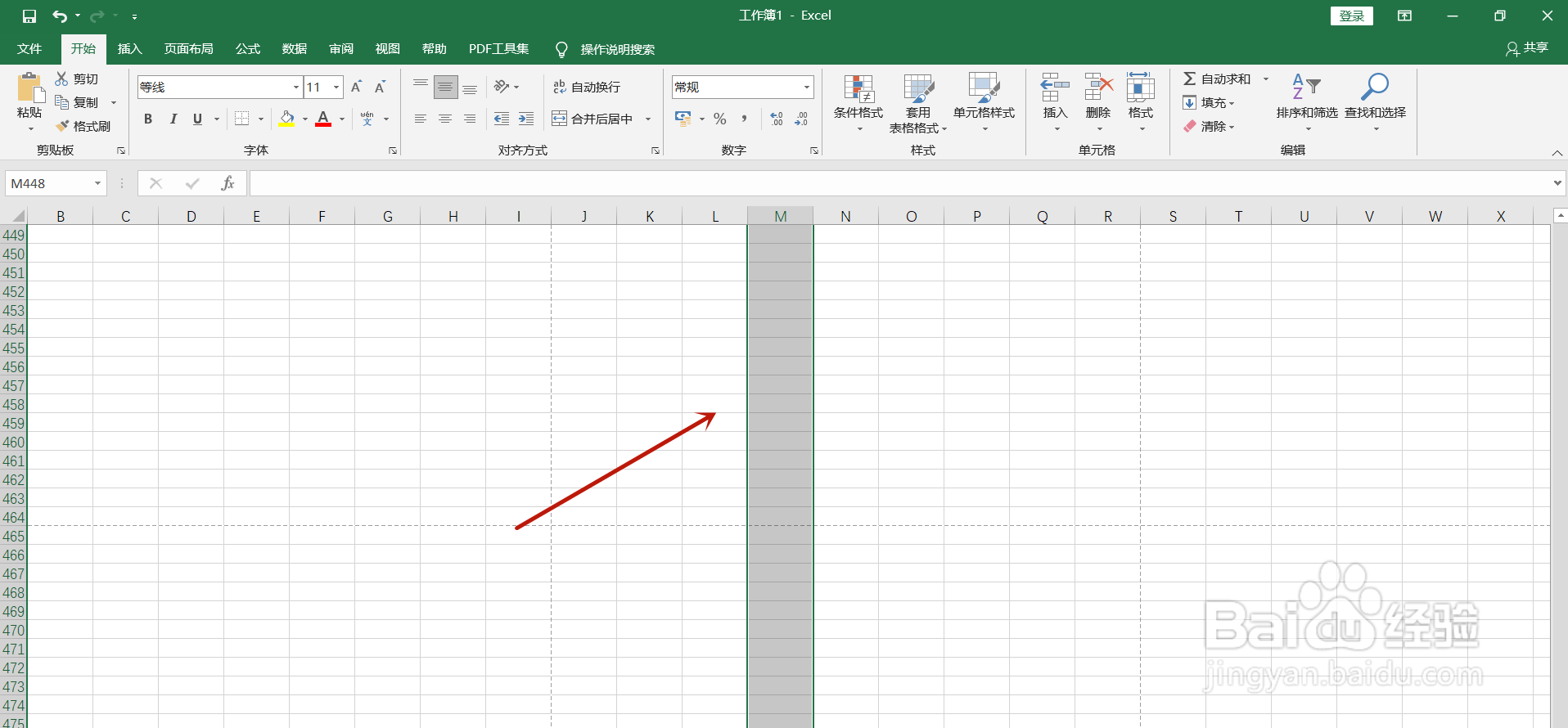The height and width of the screenshot is (728, 1568).
Task: Decrease font size with smaller A icon
Action: pyautogui.click(x=380, y=87)
